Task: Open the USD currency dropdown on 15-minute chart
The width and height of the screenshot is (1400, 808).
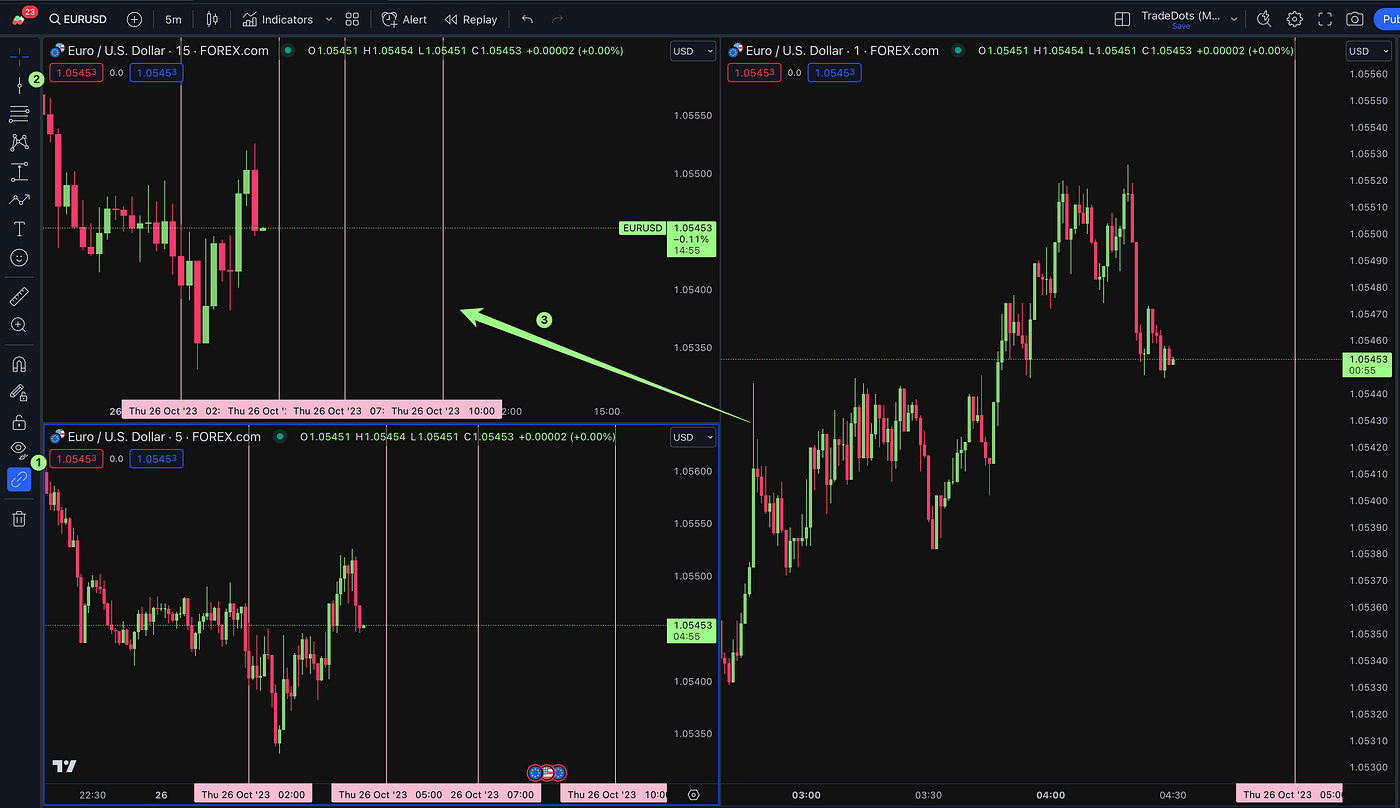Action: coord(693,50)
